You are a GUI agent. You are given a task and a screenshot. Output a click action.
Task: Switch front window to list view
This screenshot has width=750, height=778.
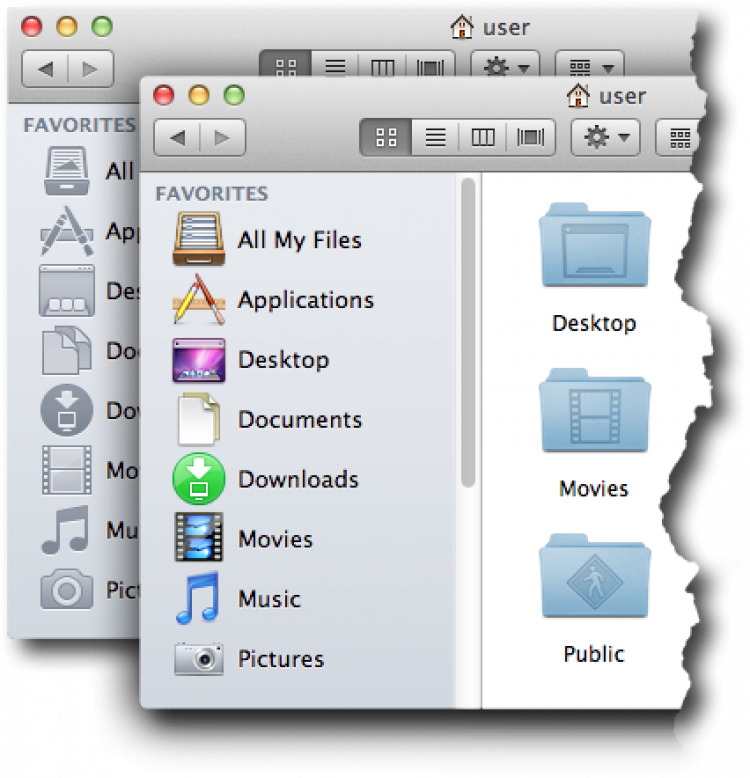point(435,137)
